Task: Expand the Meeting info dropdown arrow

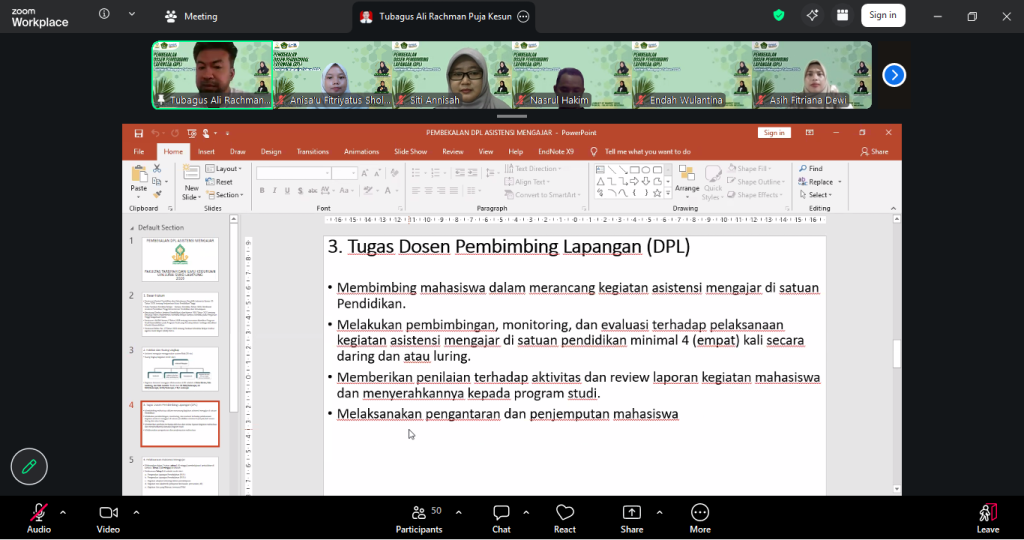Action: tap(132, 15)
